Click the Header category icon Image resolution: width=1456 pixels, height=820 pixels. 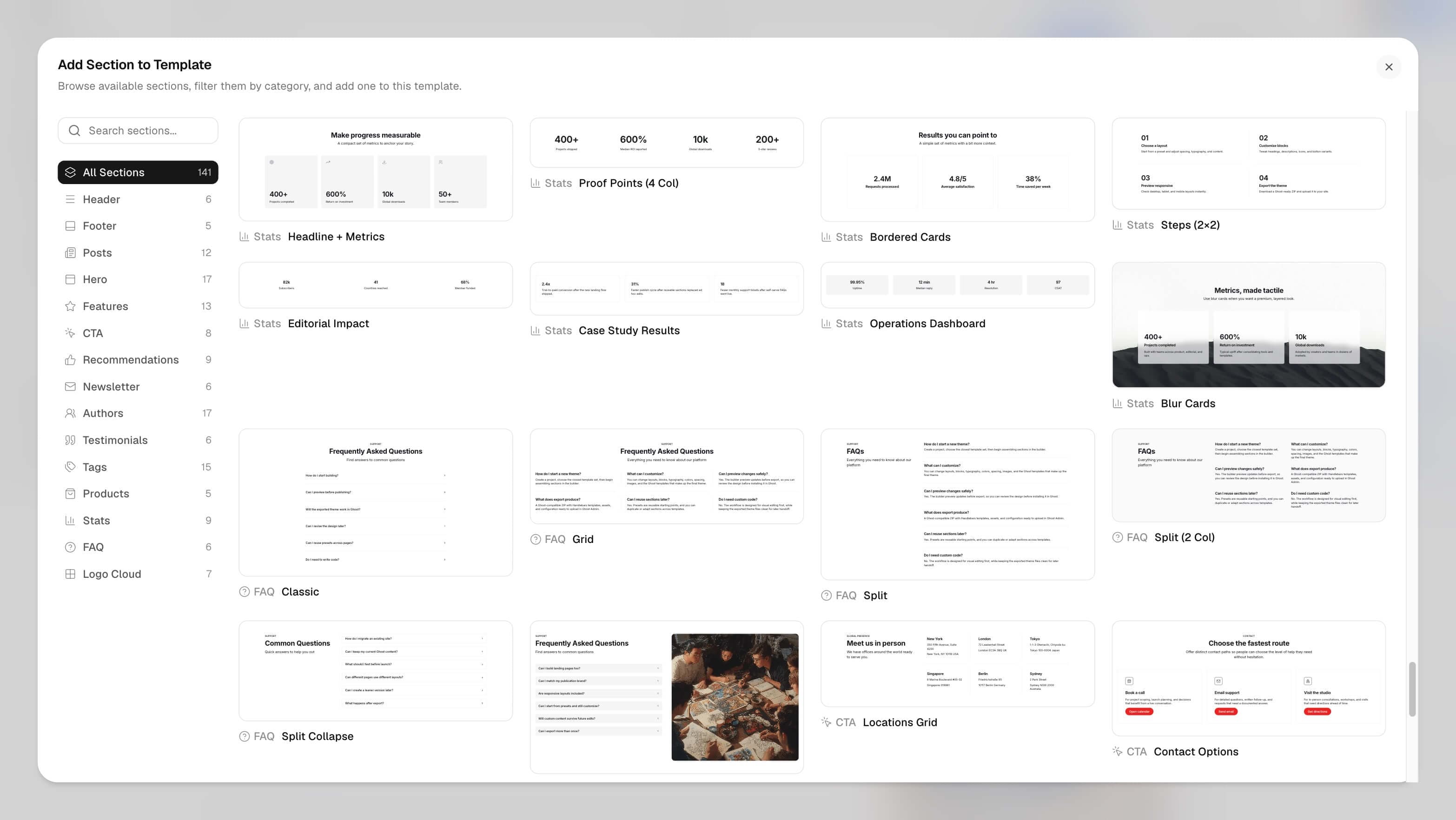point(70,199)
